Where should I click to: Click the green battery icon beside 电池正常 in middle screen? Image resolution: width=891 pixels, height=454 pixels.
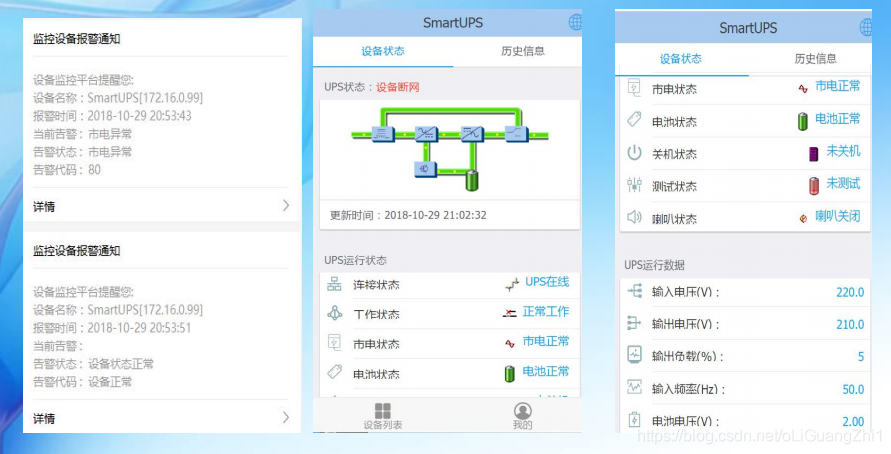[510, 373]
